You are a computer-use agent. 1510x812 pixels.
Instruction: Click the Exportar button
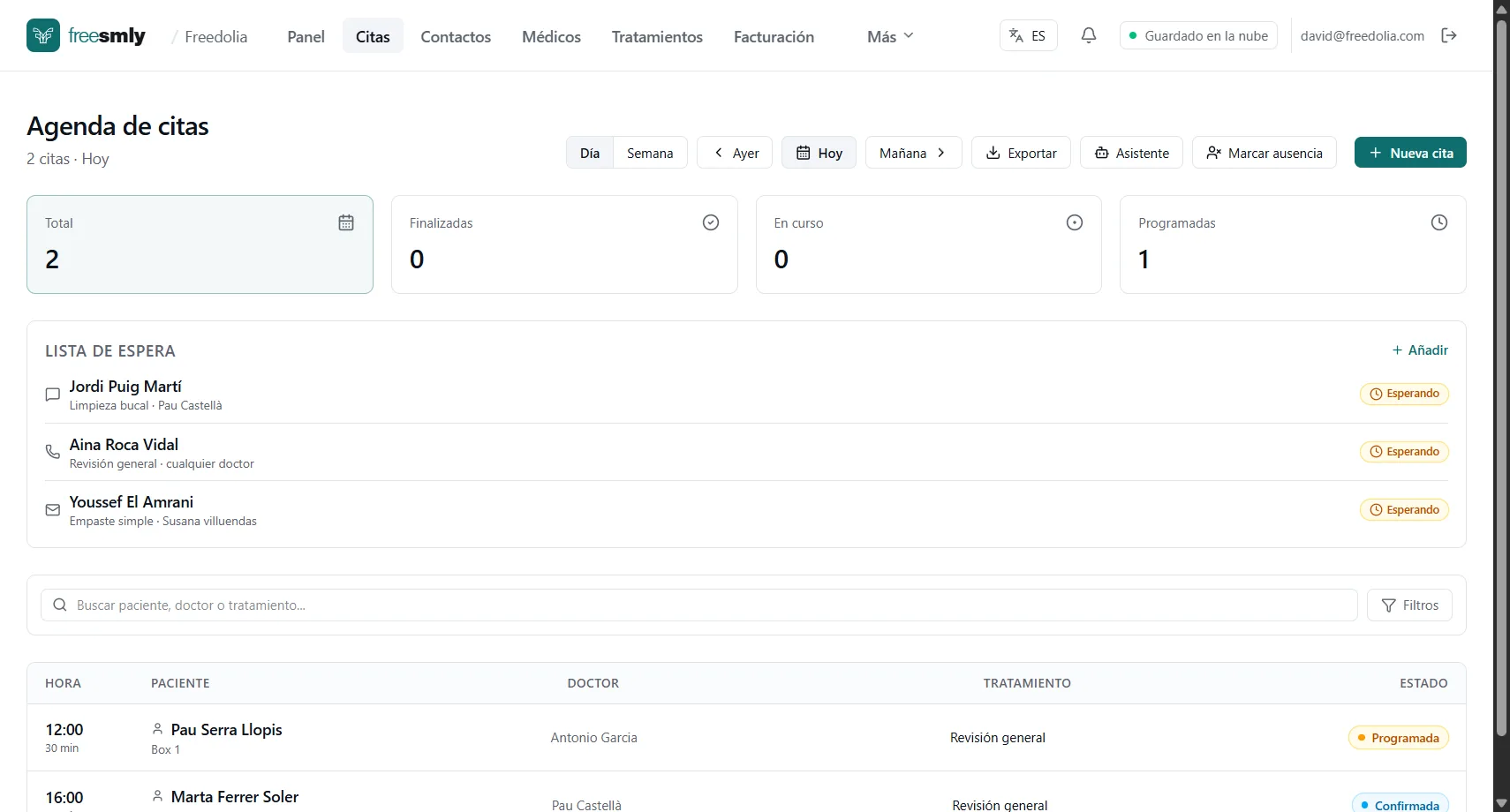click(x=1021, y=153)
